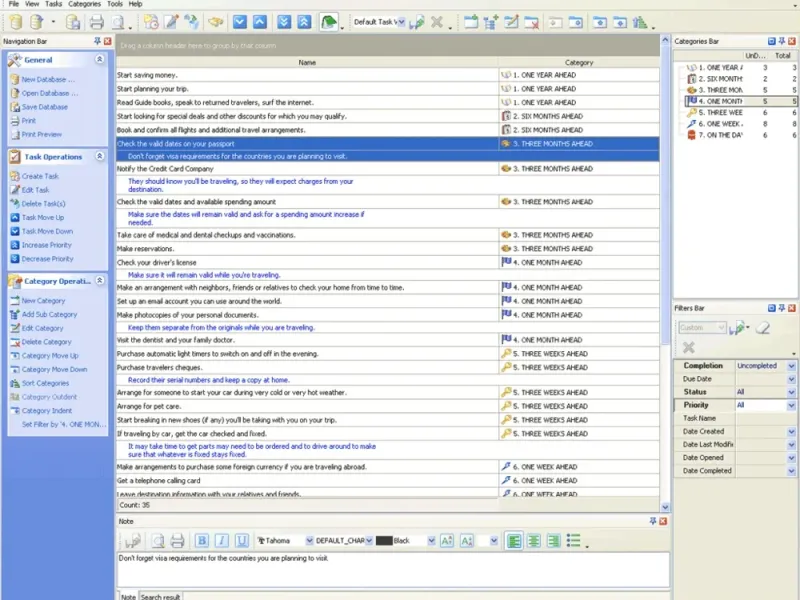Click the Sort Categories link
This screenshot has width=800, height=600.
(x=45, y=383)
